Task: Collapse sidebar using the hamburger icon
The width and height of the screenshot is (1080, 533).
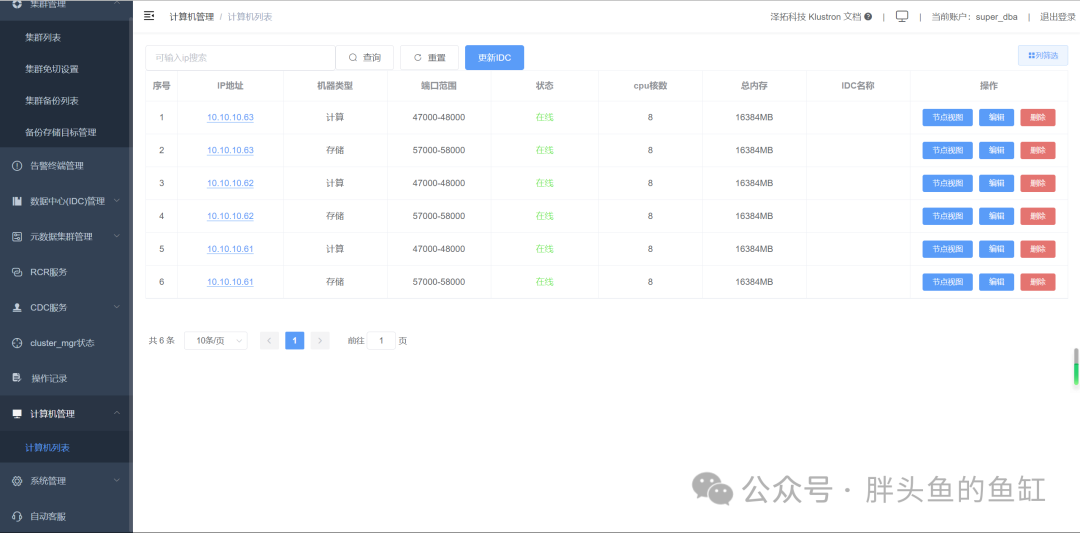Action: [x=149, y=16]
